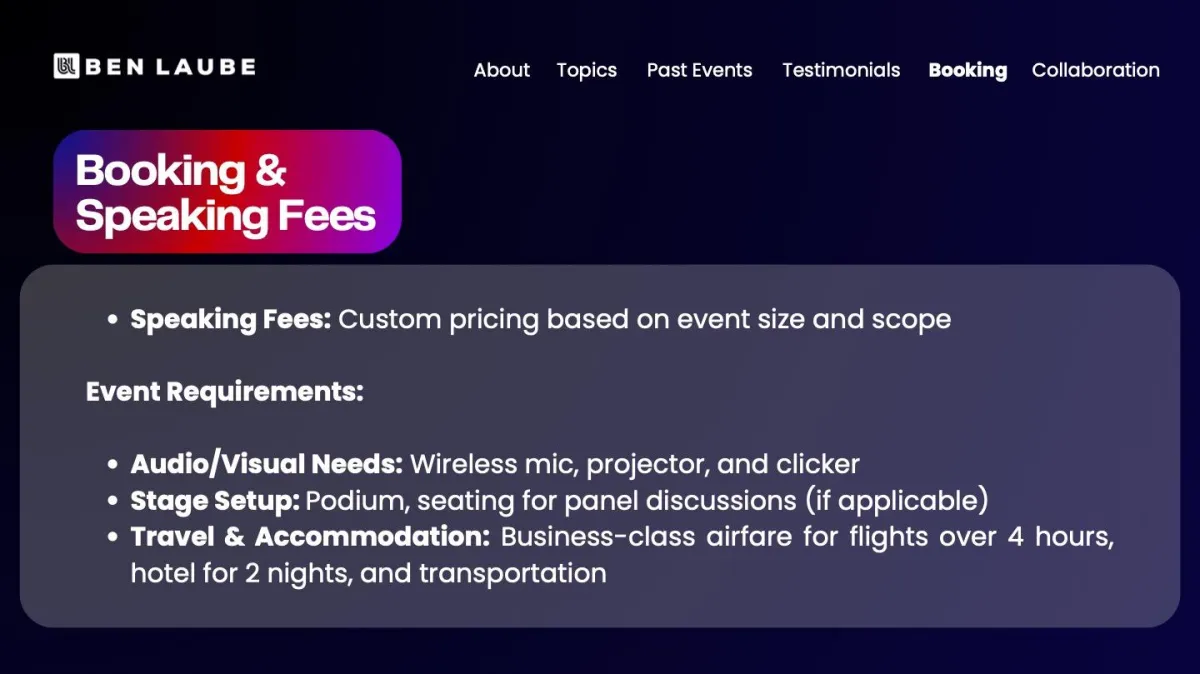Screen dimensions: 1200x674
Task: View the Testimonials page
Action: point(841,70)
